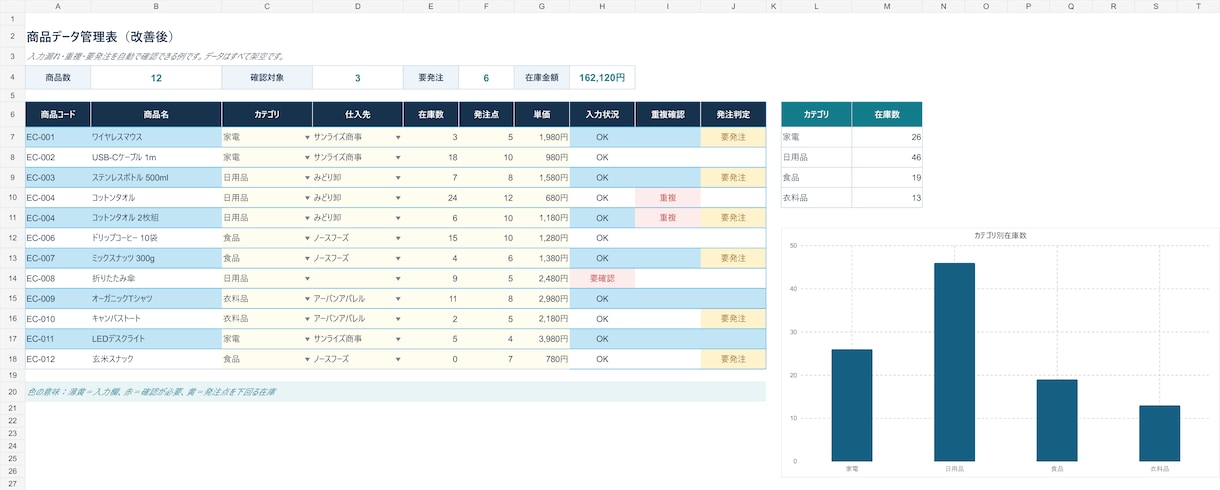Open category dropdown for ミックスナッツ 300g row
The image size is (1220, 490).
click(307, 258)
